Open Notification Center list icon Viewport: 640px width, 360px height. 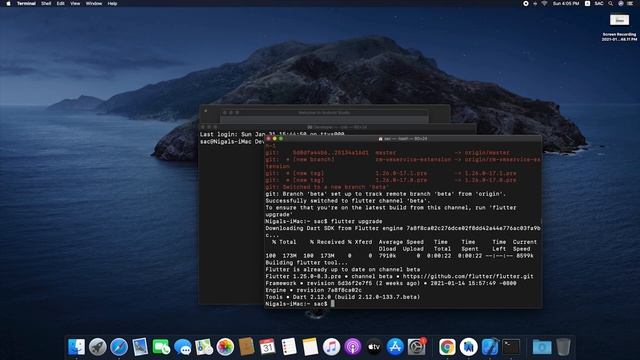631,3
